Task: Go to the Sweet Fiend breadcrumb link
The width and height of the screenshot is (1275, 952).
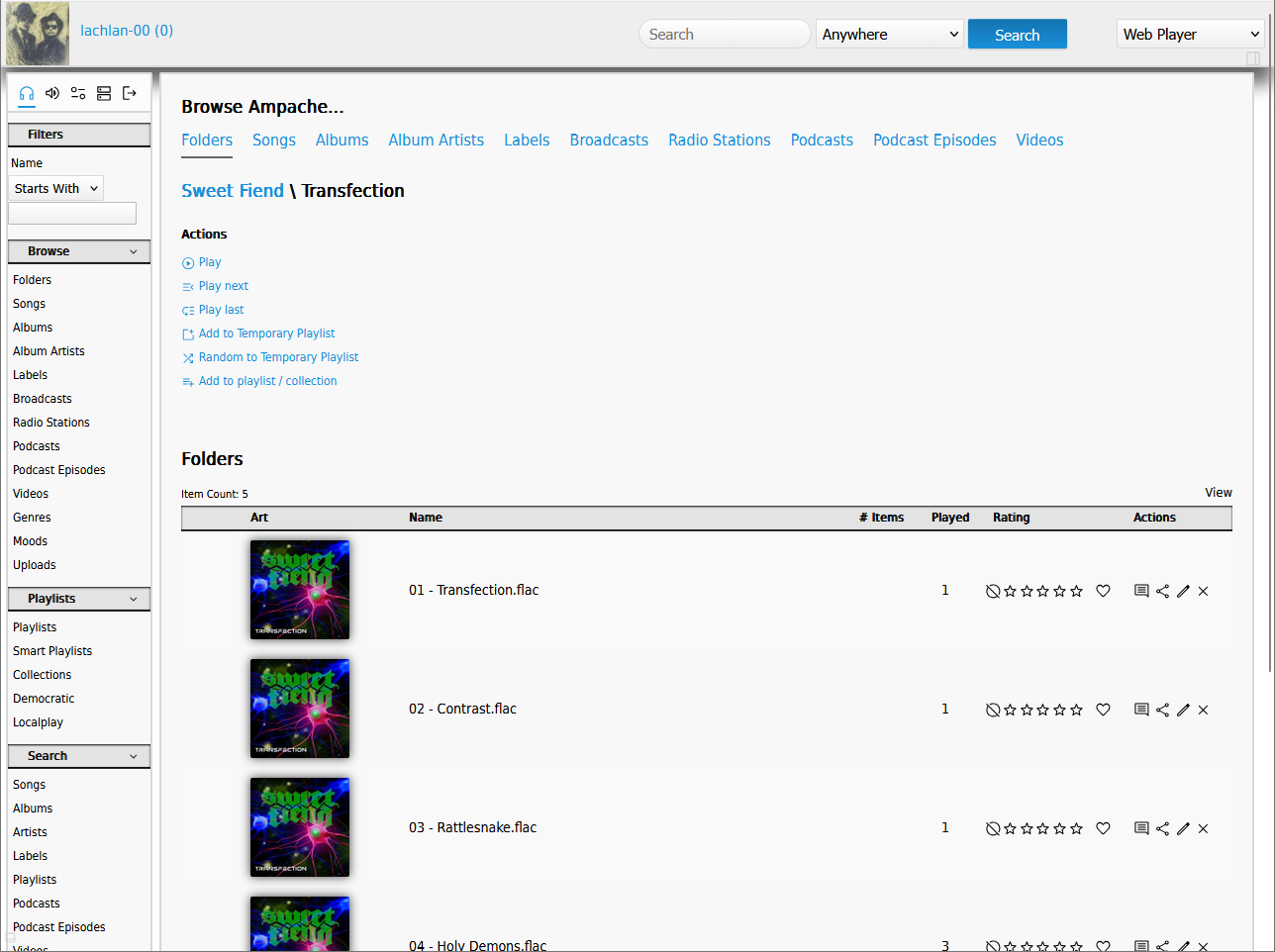Action: [x=233, y=191]
